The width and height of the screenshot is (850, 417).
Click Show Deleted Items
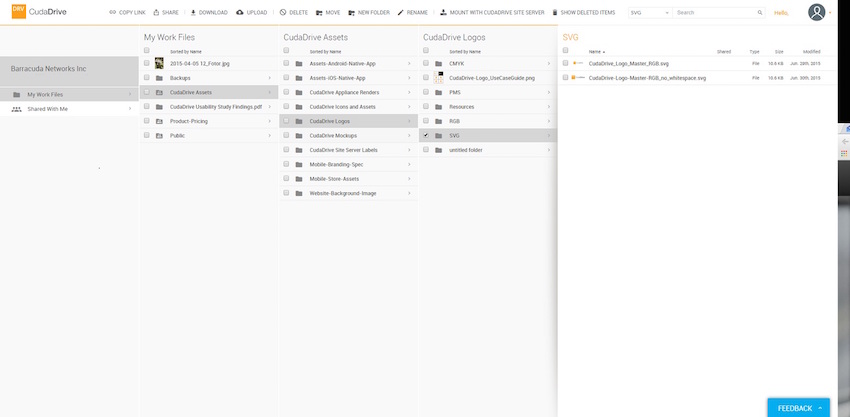tap(584, 12)
